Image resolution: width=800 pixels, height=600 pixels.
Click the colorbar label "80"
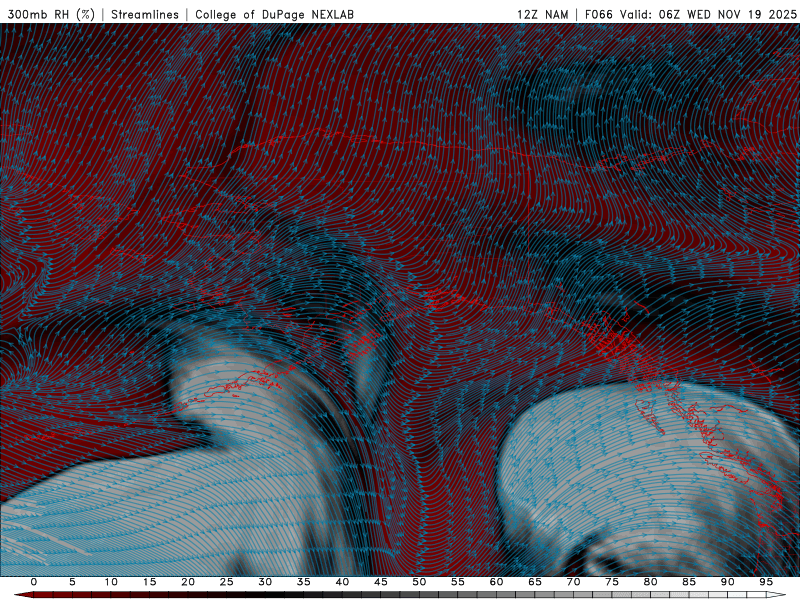(x=651, y=582)
